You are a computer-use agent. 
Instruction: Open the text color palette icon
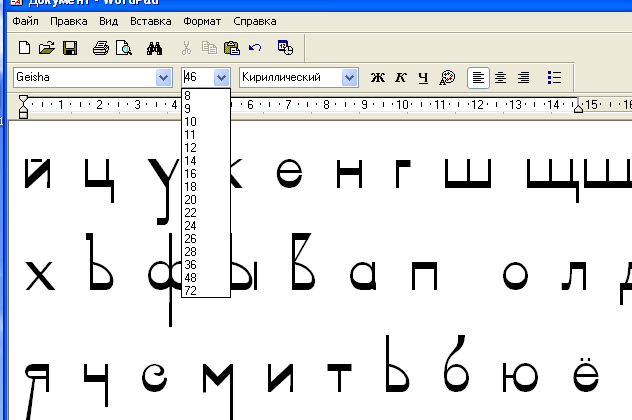pos(448,77)
